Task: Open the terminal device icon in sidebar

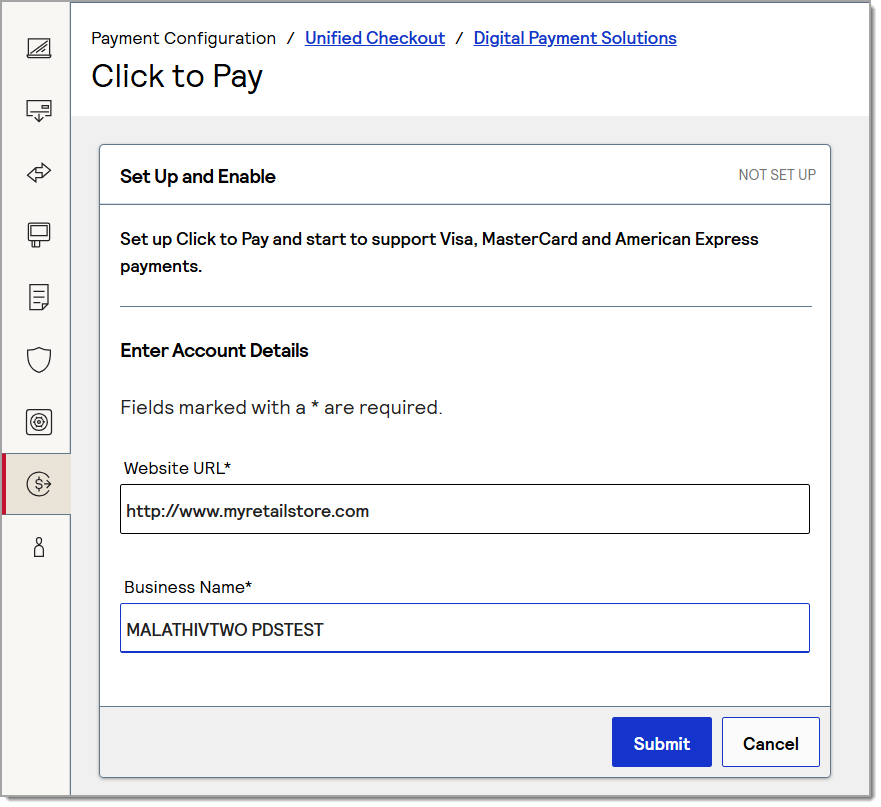Action: (39, 235)
